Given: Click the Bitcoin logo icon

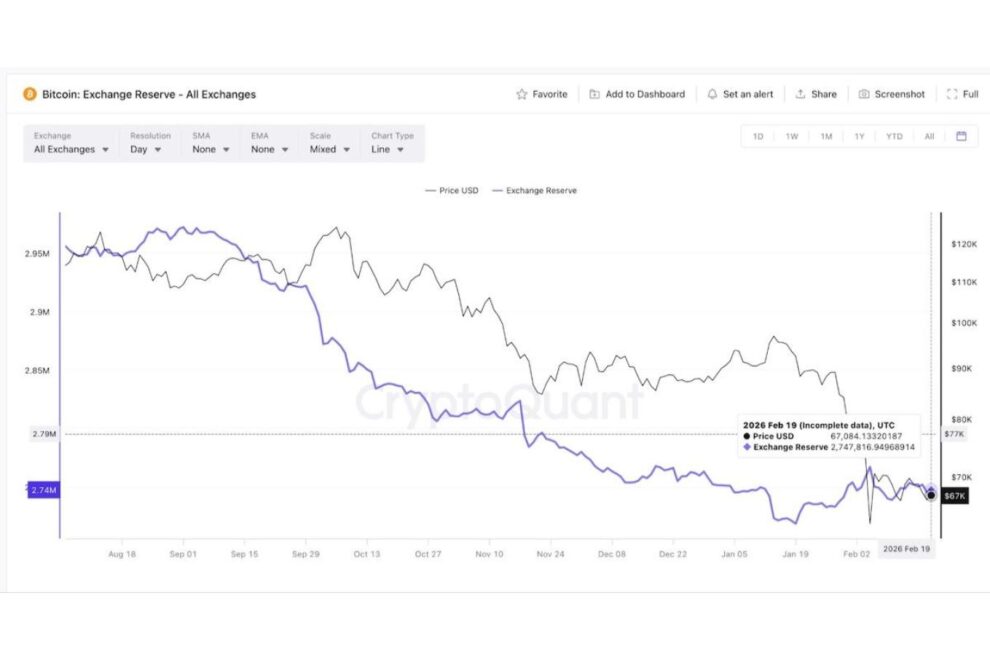Looking at the screenshot, I should click(30, 93).
